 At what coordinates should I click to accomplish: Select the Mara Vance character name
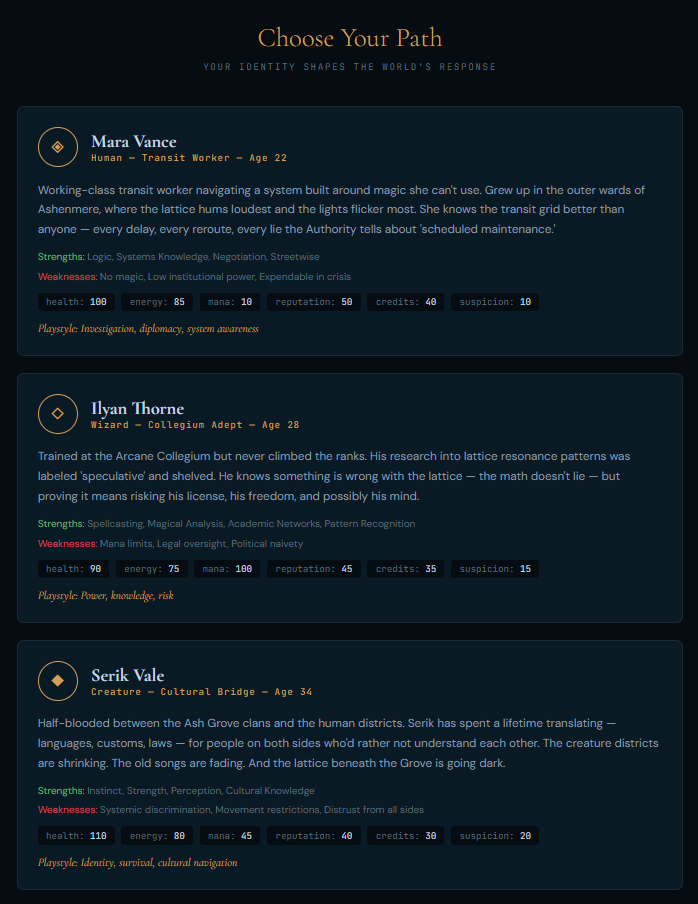tap(133, 141)
